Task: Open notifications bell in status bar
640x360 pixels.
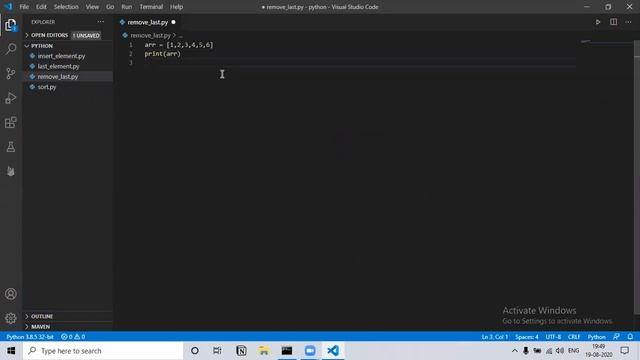Action: [630, 337]
